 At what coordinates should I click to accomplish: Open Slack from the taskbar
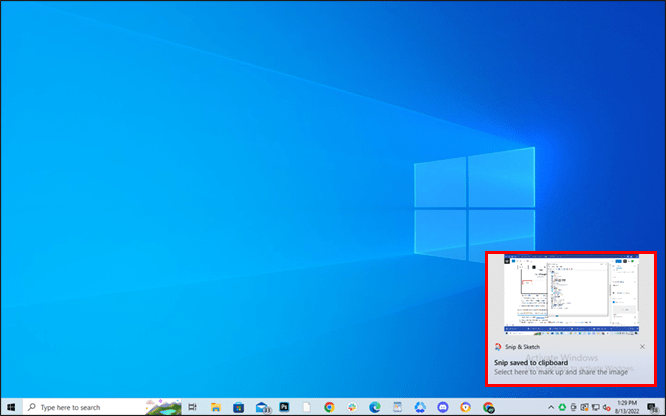tap(352, 407)
